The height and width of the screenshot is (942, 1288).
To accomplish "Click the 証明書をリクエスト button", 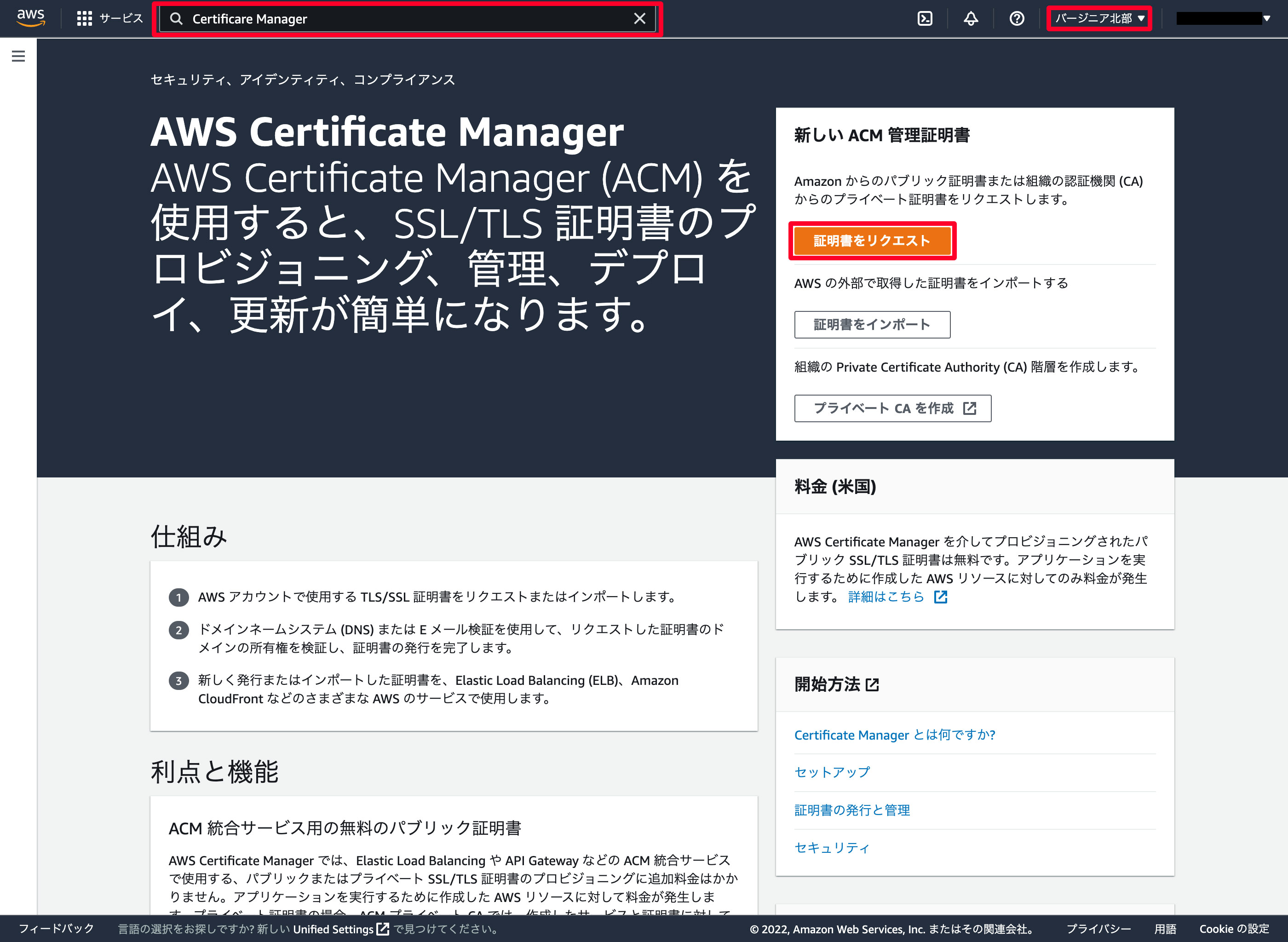I will 872,240.
